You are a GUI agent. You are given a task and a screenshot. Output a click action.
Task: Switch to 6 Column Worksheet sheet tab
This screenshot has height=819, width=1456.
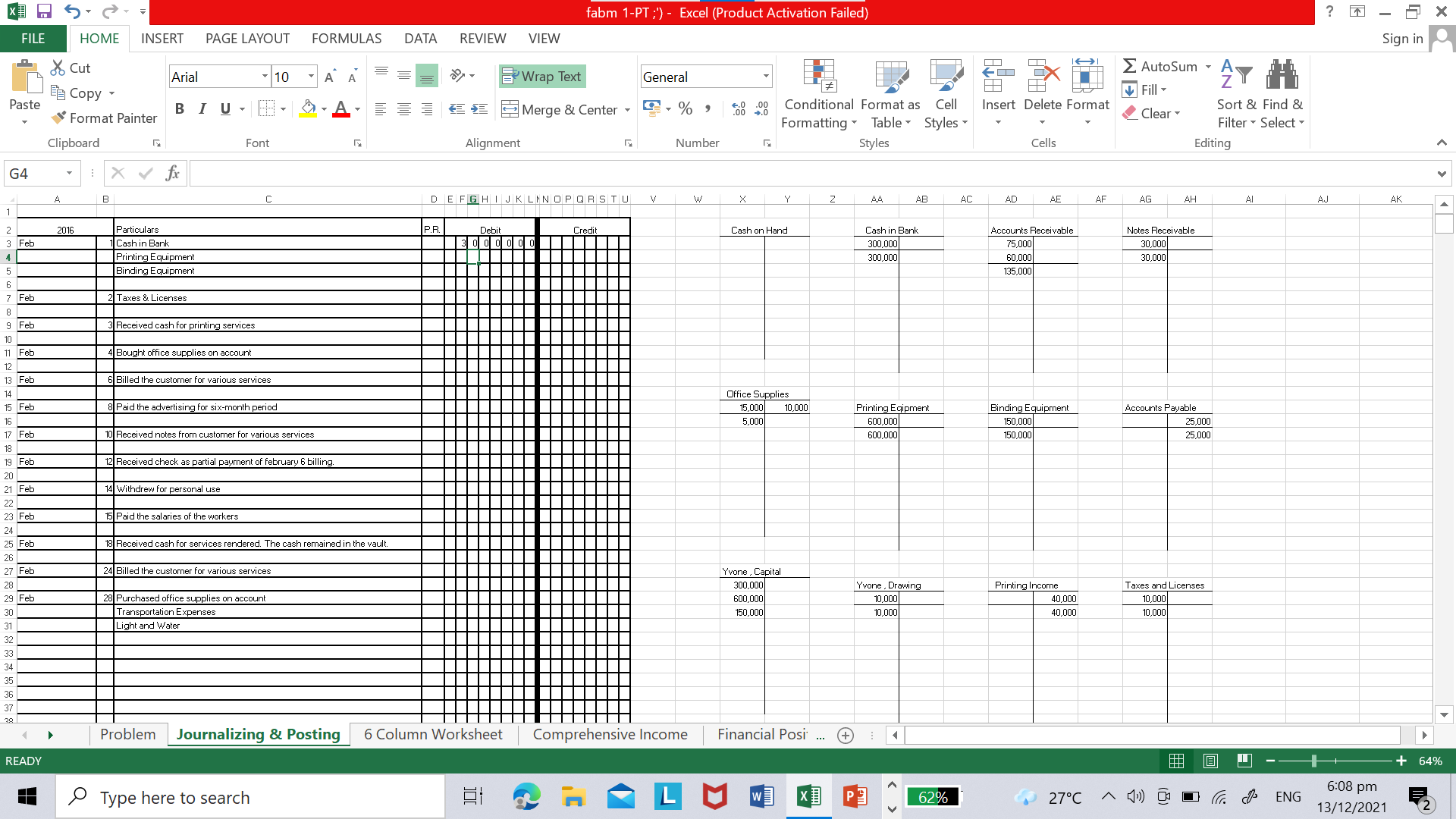[x=432, y=734]
